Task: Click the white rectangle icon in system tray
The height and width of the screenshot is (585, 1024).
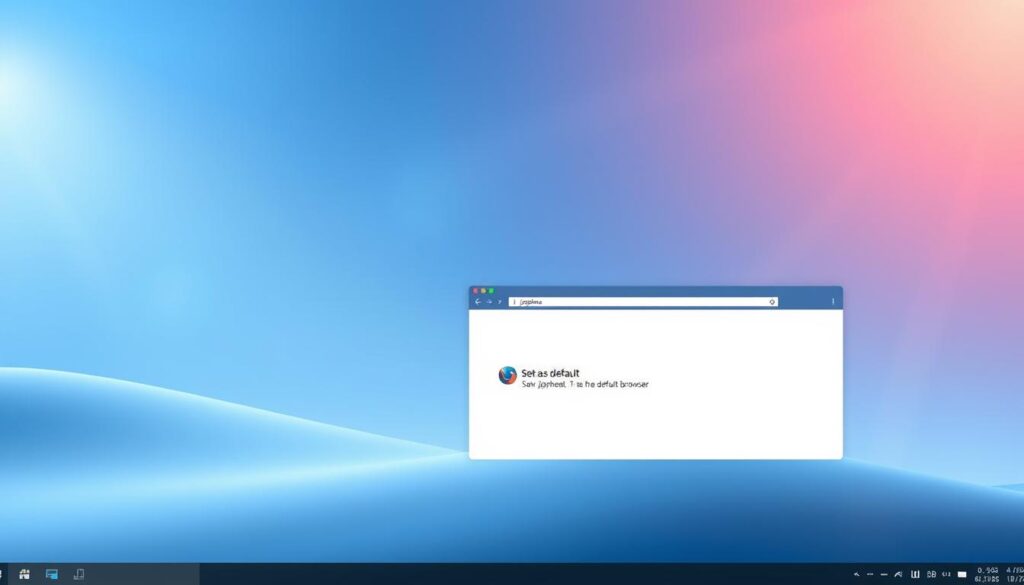Action: tap(962, 574)
